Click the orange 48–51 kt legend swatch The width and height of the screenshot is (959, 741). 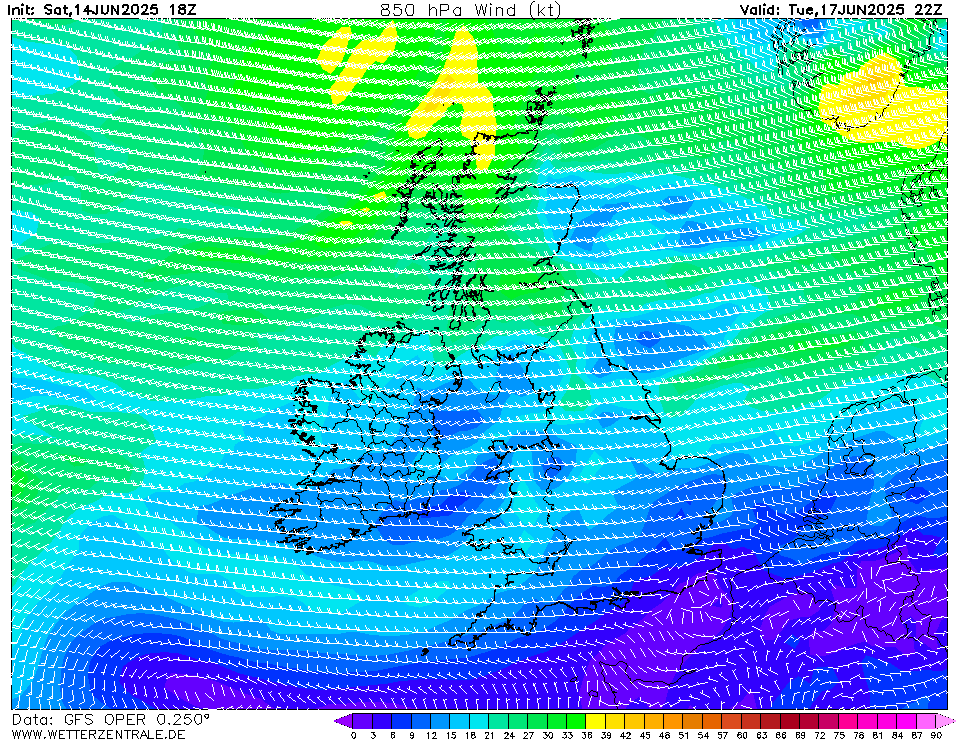[673, 721]
